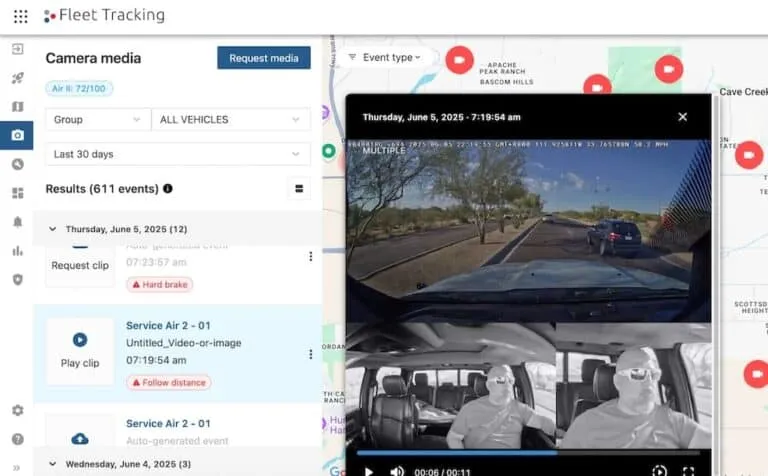Click the 07:19:54 am timestamp
This screenshot has height=476, width=768.
[x=156, y=360]
